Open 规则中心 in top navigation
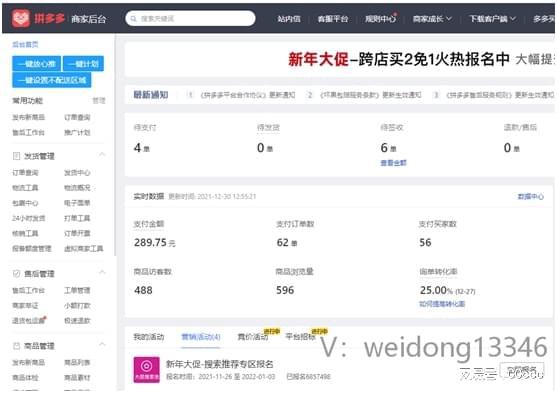557x393 pixels. click(380, 19)
